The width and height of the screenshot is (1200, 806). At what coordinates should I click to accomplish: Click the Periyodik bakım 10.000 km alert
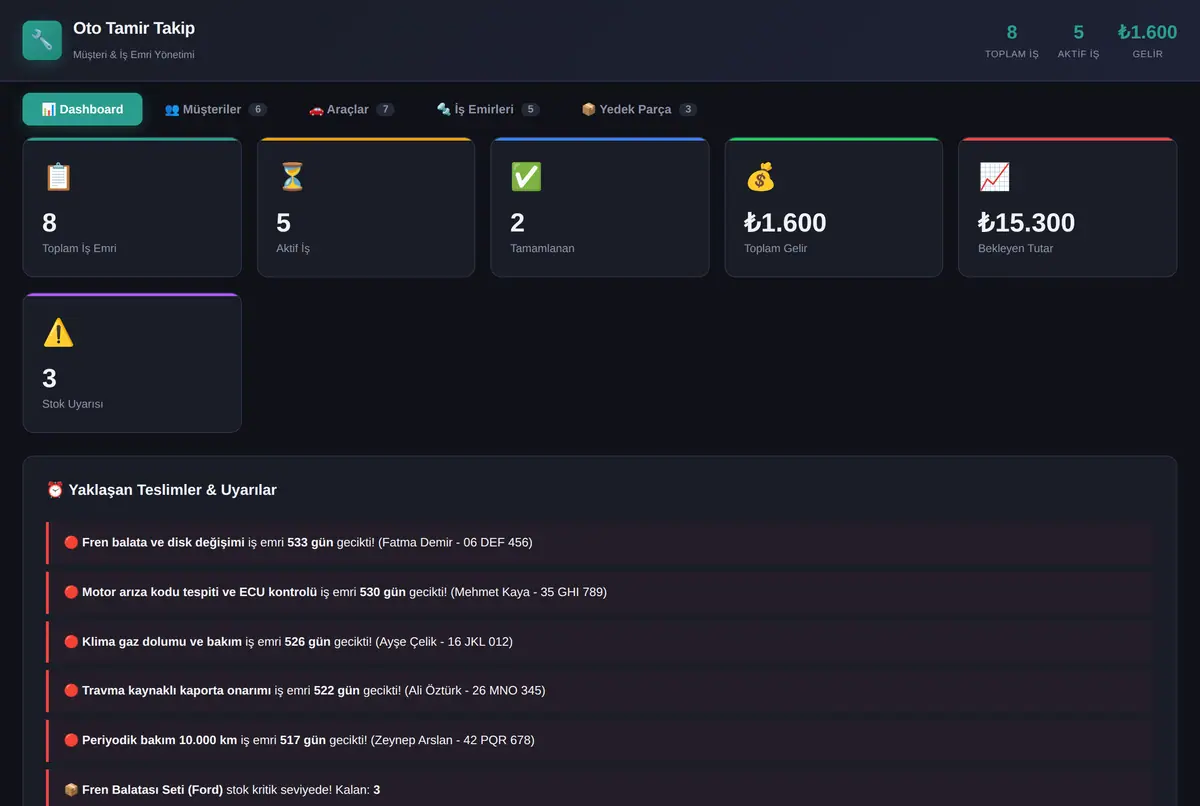pyautogui.click(x=599, y=741)
